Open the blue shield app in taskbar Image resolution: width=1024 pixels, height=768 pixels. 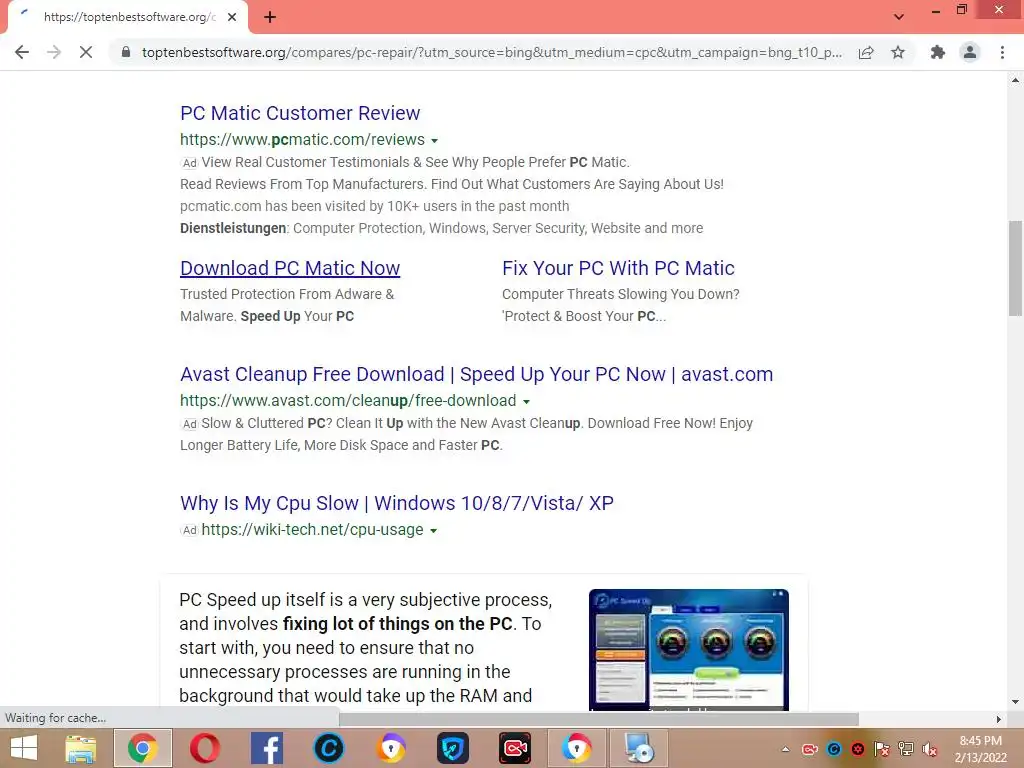point(453,748)
